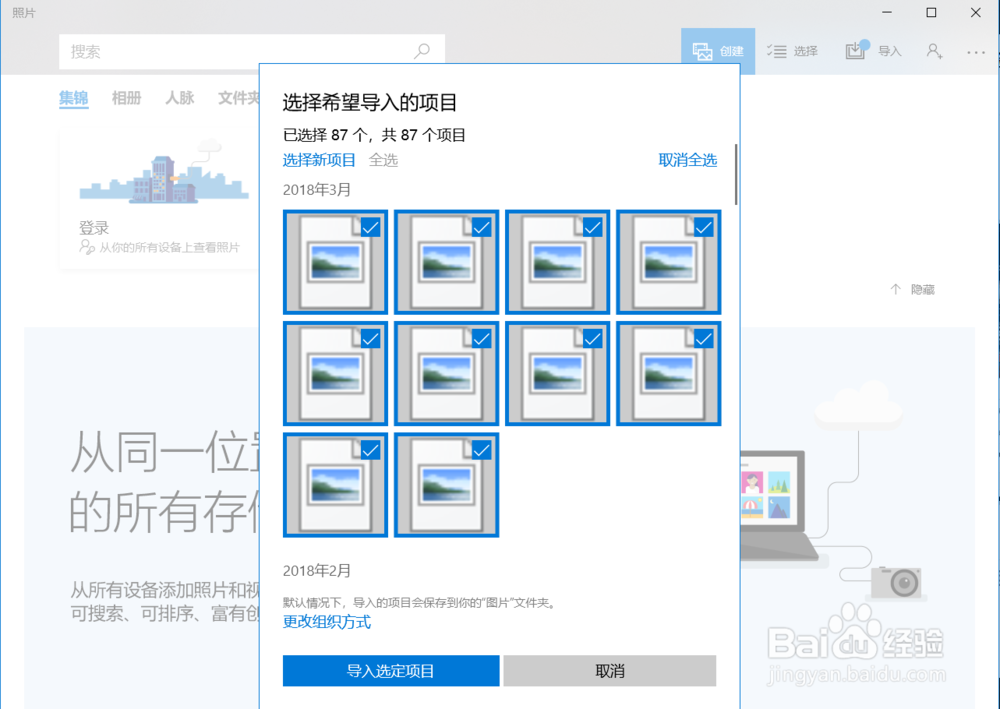This screenshot has height=709, width=1000.
Task: Uncheck first row, fourth image checkbox
Action: (703, 228)
